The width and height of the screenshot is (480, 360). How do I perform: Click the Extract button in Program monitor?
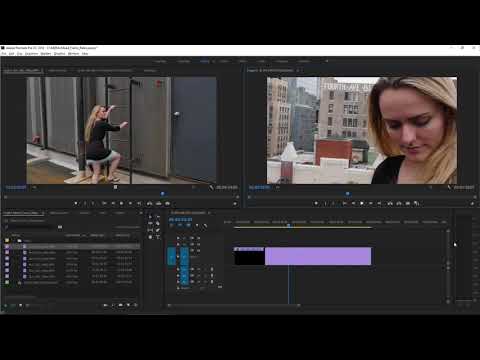pos(399,203)
